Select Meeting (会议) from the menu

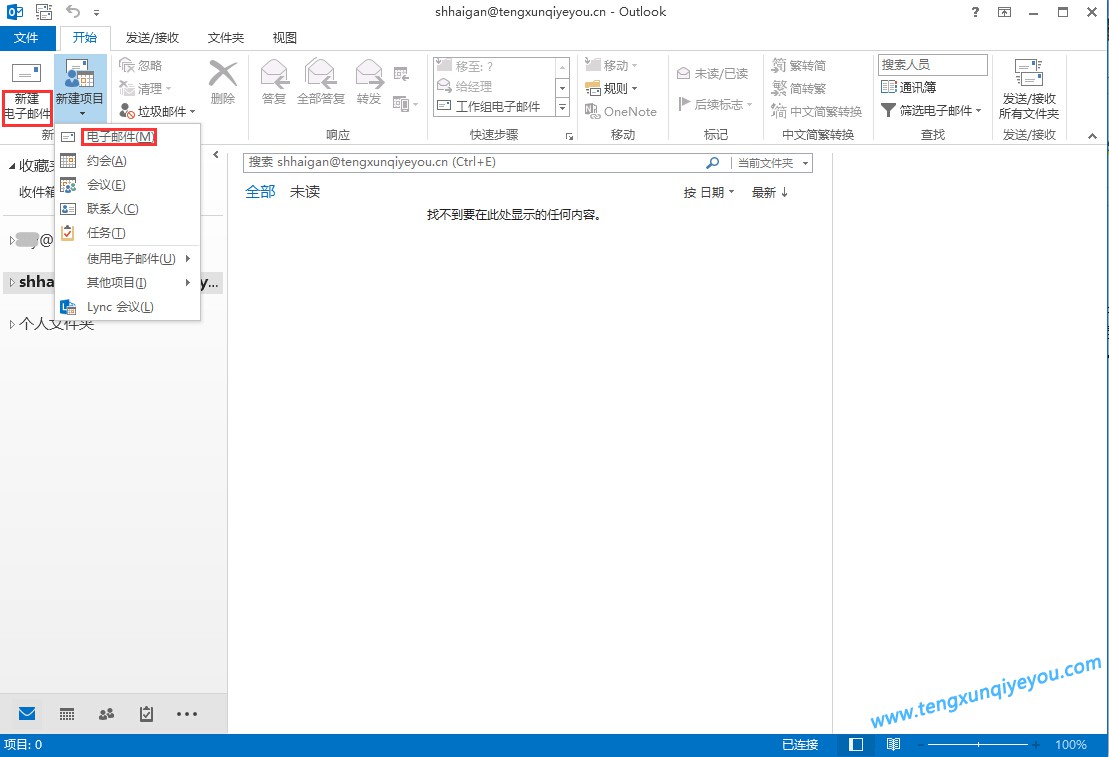click(x=127, y=185)
